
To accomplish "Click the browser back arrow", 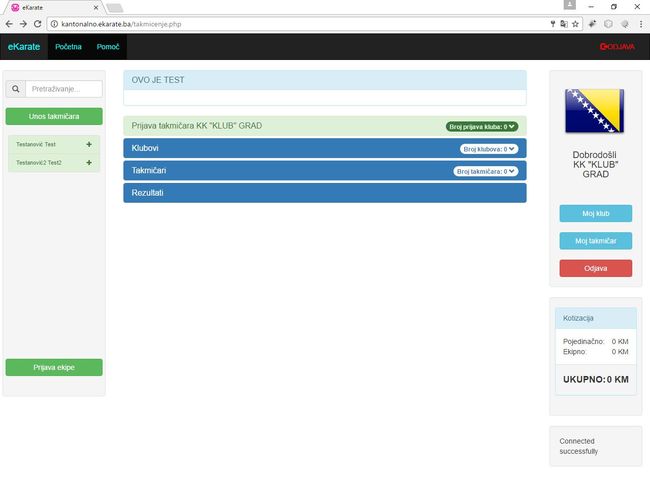I will [x=9, y=23].
